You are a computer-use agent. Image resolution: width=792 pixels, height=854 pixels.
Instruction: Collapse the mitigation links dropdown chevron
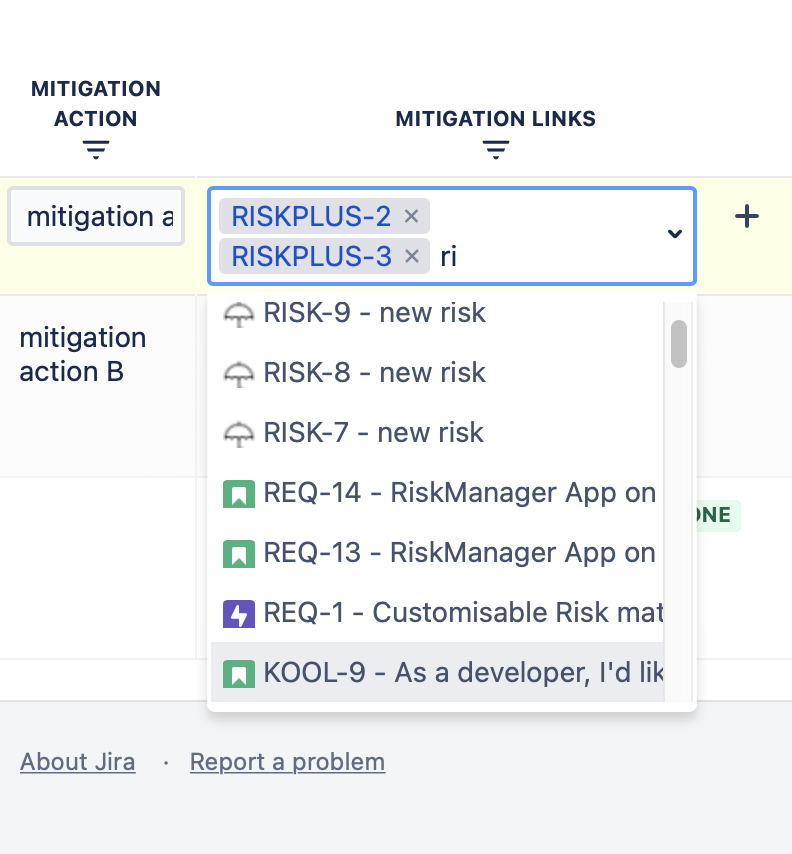coord(675,234)
